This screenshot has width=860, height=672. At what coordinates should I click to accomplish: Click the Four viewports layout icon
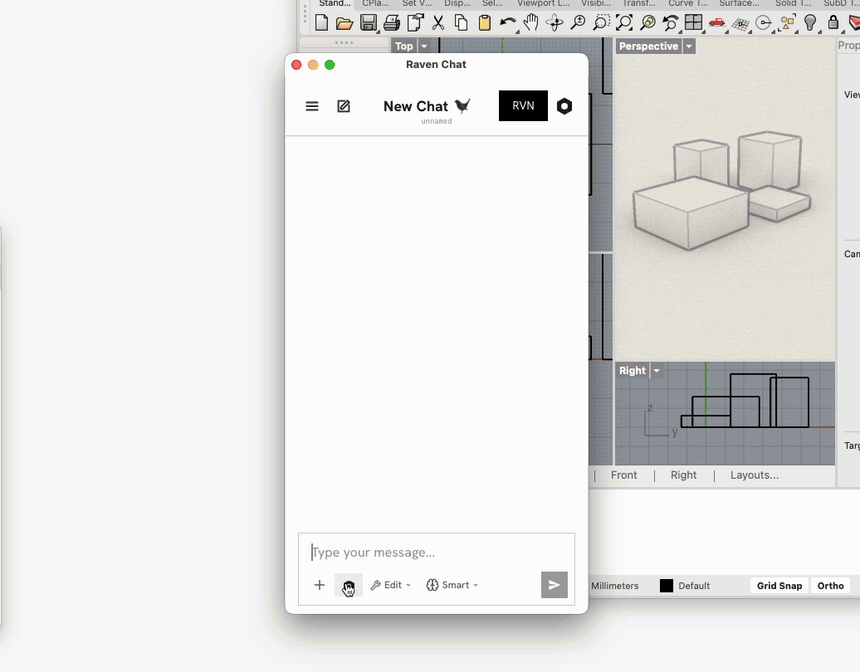(x=693, y=22)
